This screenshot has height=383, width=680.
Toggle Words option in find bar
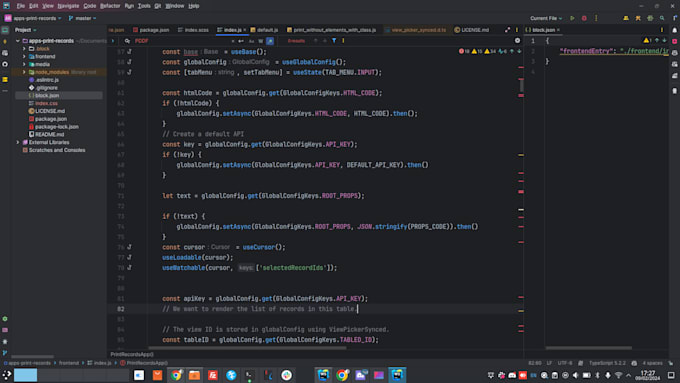point(261,41)
